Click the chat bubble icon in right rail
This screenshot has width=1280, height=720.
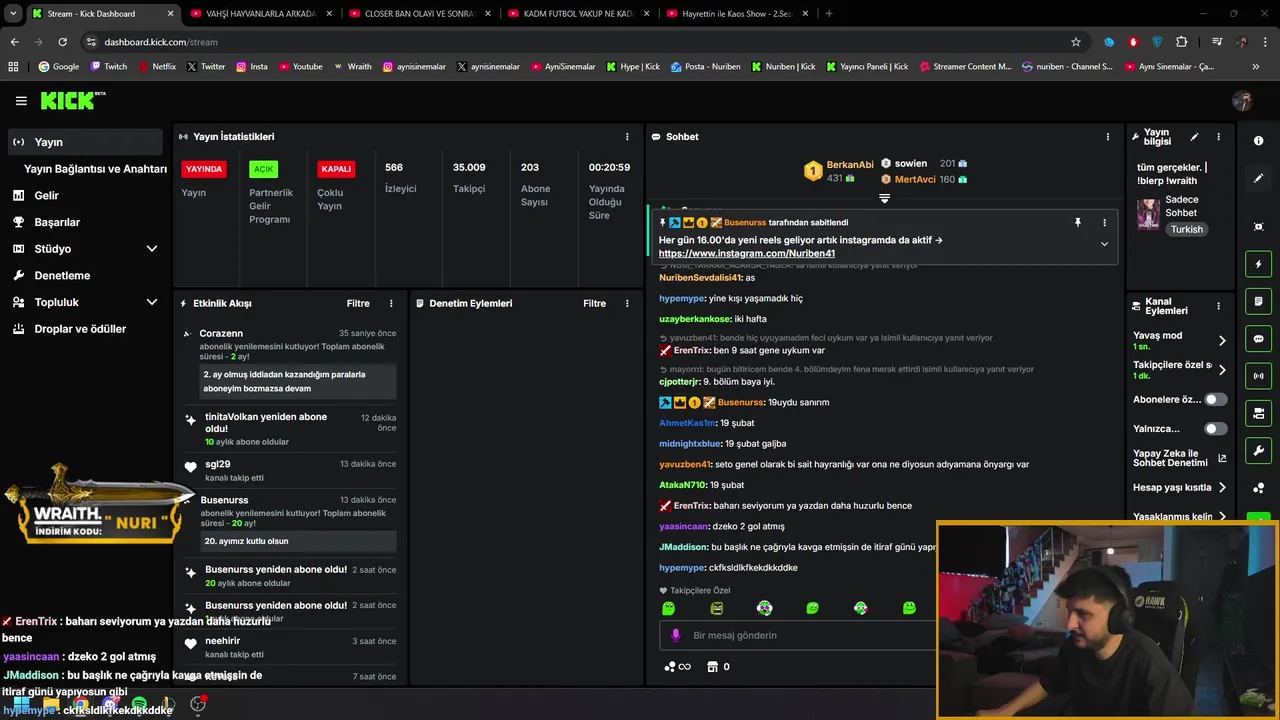point(1258,339)
